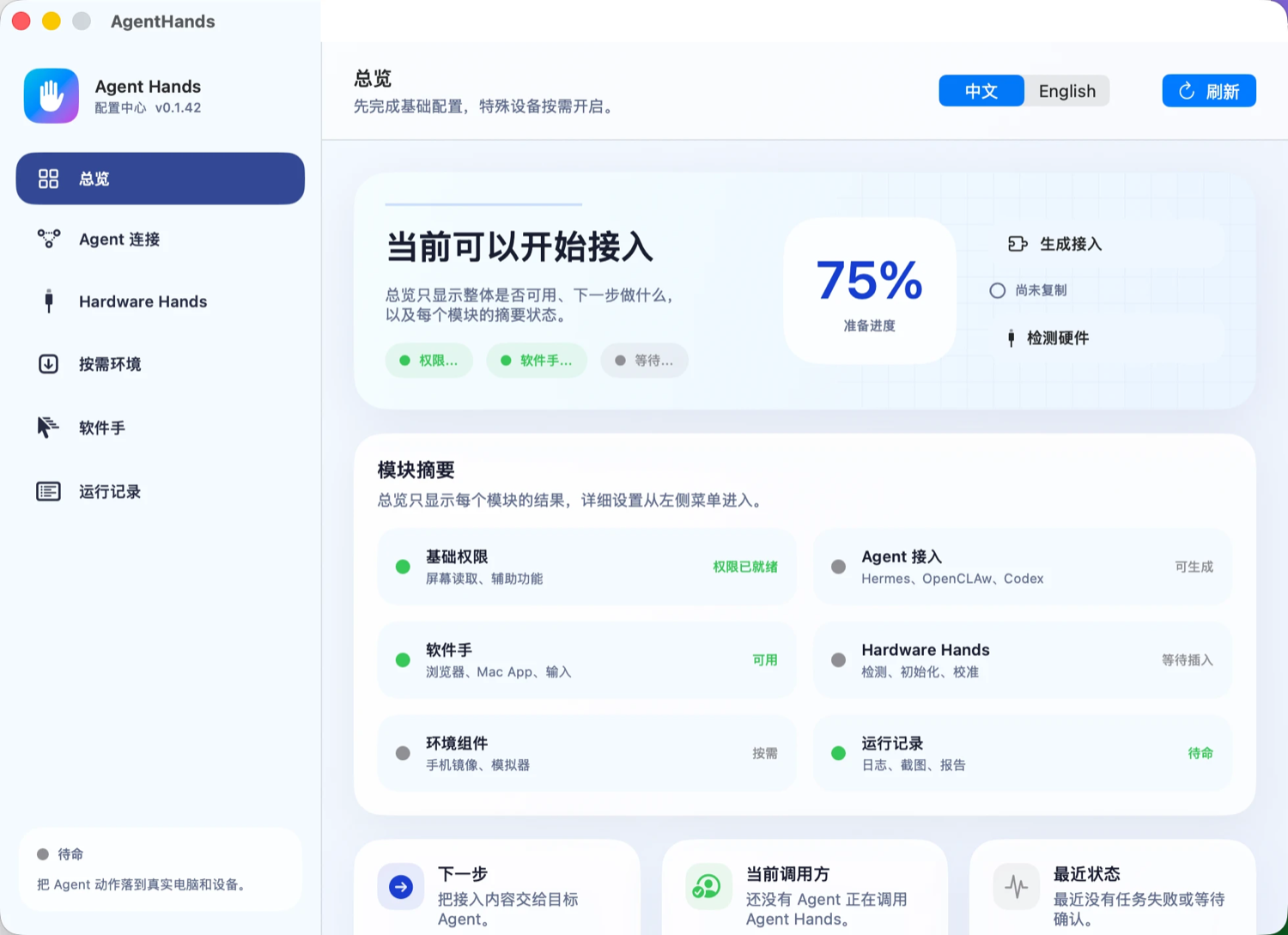1288x935 pixels.
Task: Click the 权限... status chip
Action: coord(429,361)
